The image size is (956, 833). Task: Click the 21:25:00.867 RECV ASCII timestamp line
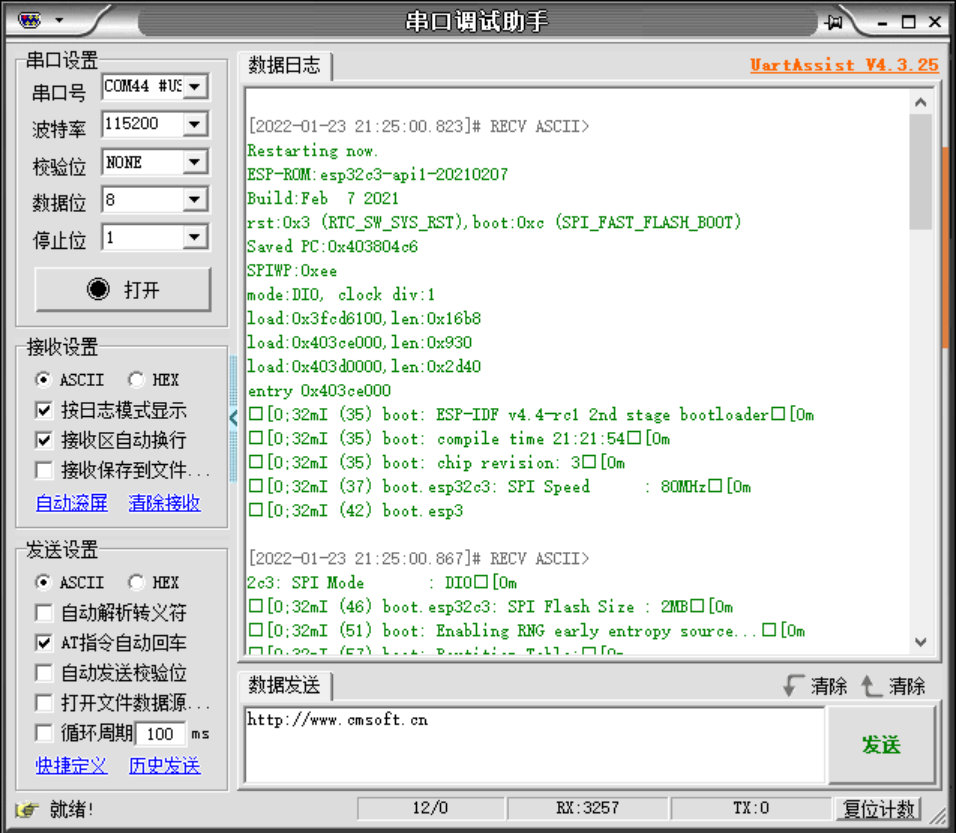(x=419, y=559)
